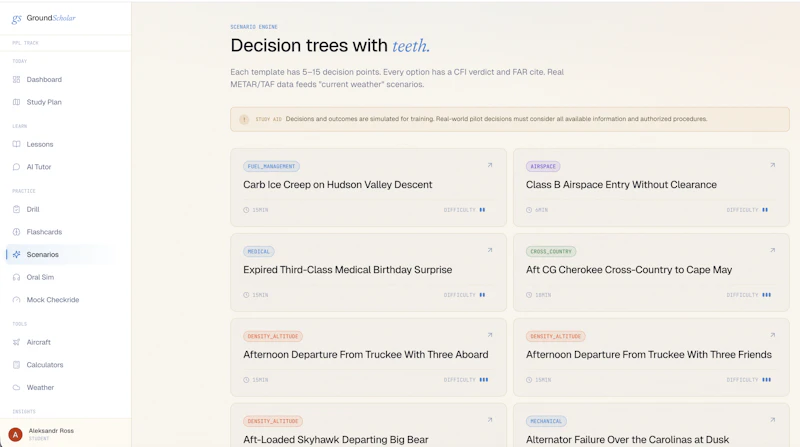Click clock icon on Carb Ice Creep card
800x447 pixels.
point(246,210)
